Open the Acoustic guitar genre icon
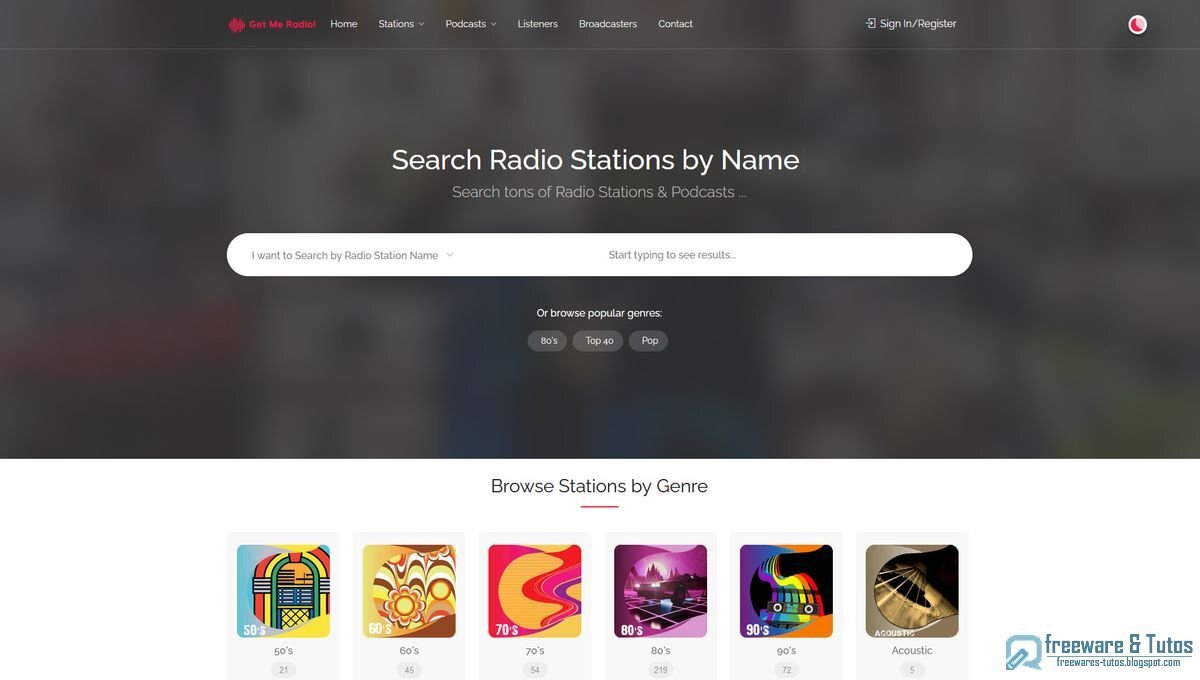 (x=912, y=591)
